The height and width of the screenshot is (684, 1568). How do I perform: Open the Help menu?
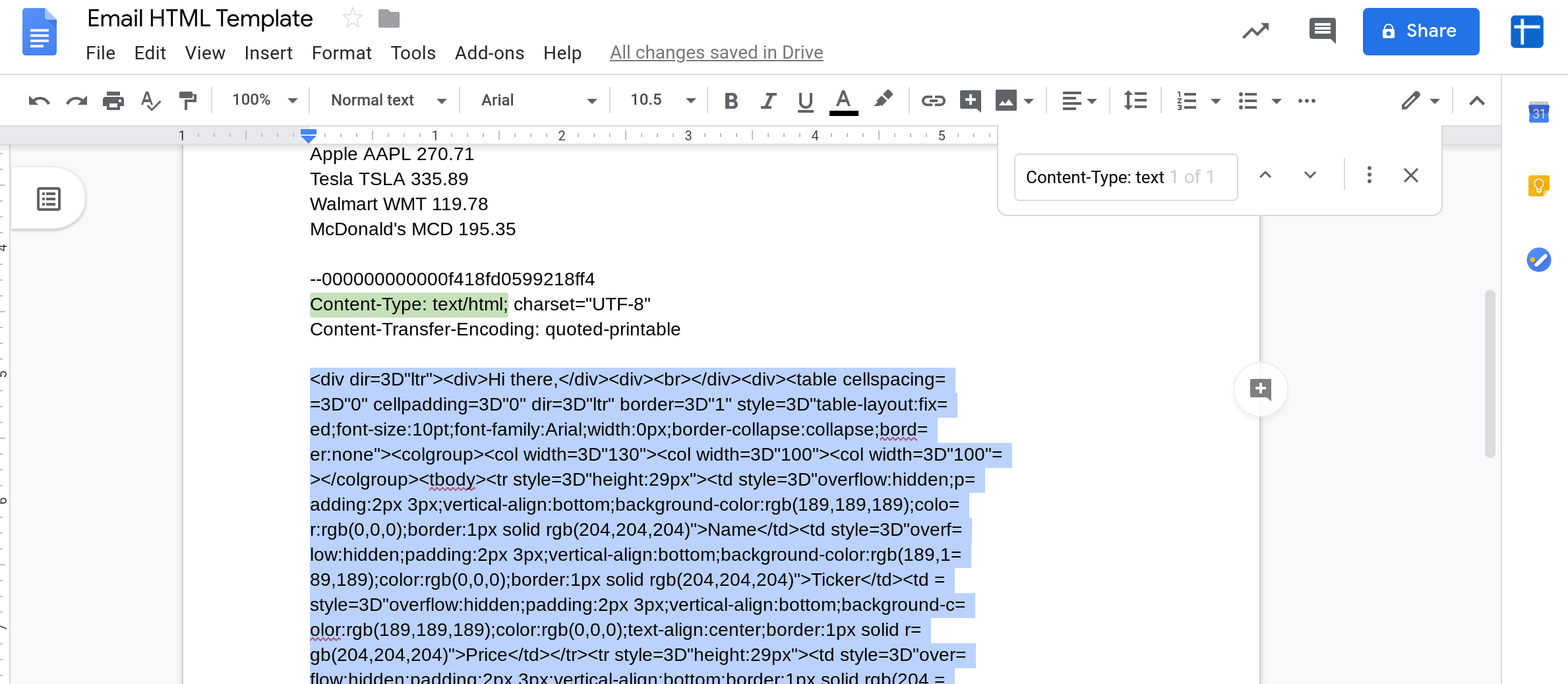click(562, 53)
